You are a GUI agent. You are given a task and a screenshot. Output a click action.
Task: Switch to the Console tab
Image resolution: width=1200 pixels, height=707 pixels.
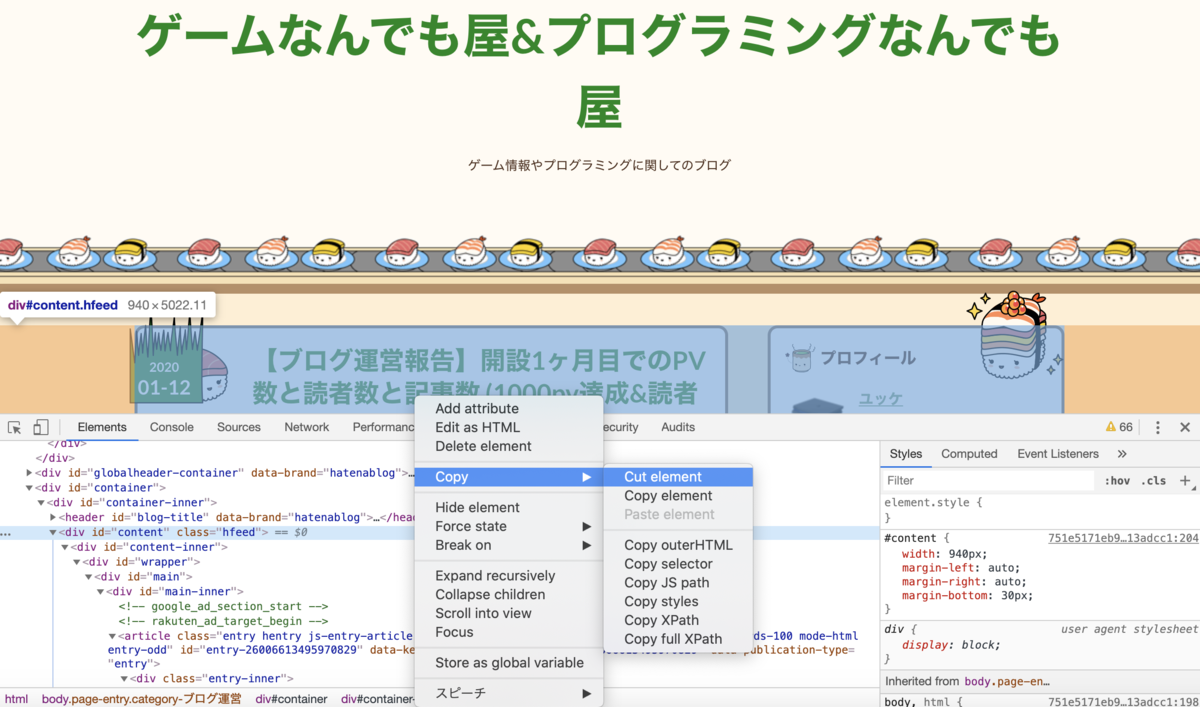coord(172,427)
